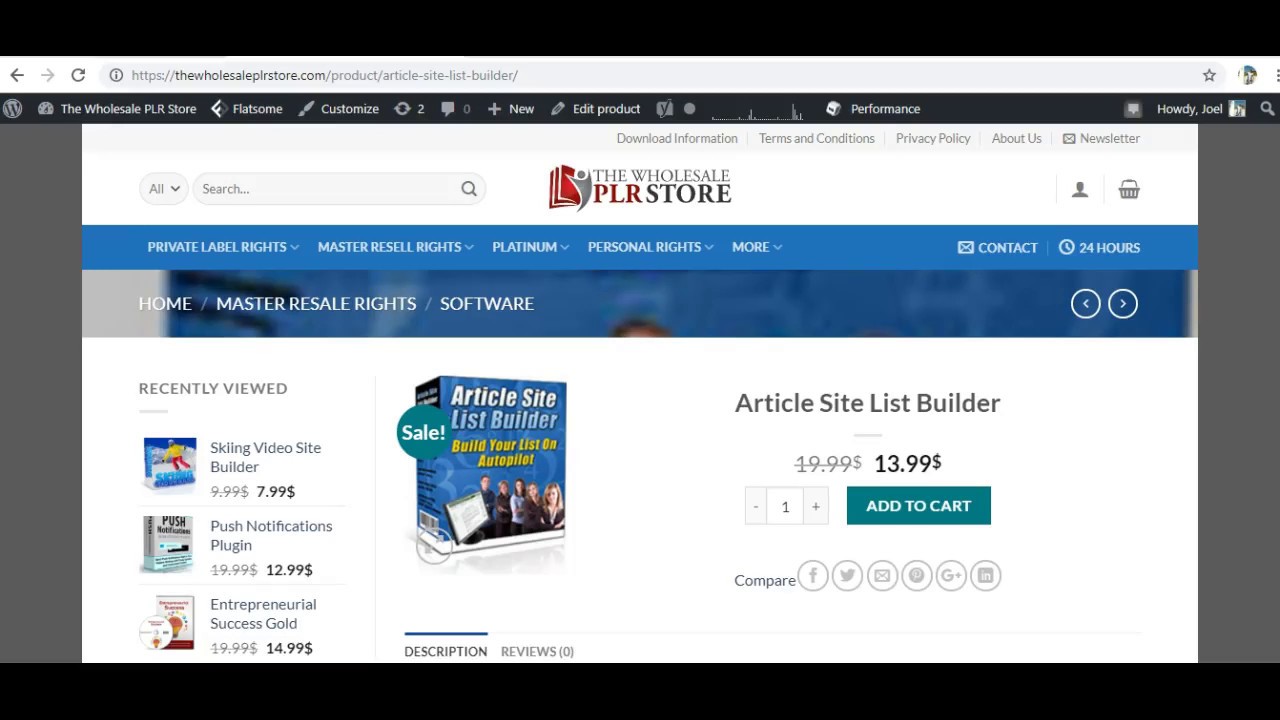Reload the page with refresh icon
1280x720 pixels.
point(78,75)
